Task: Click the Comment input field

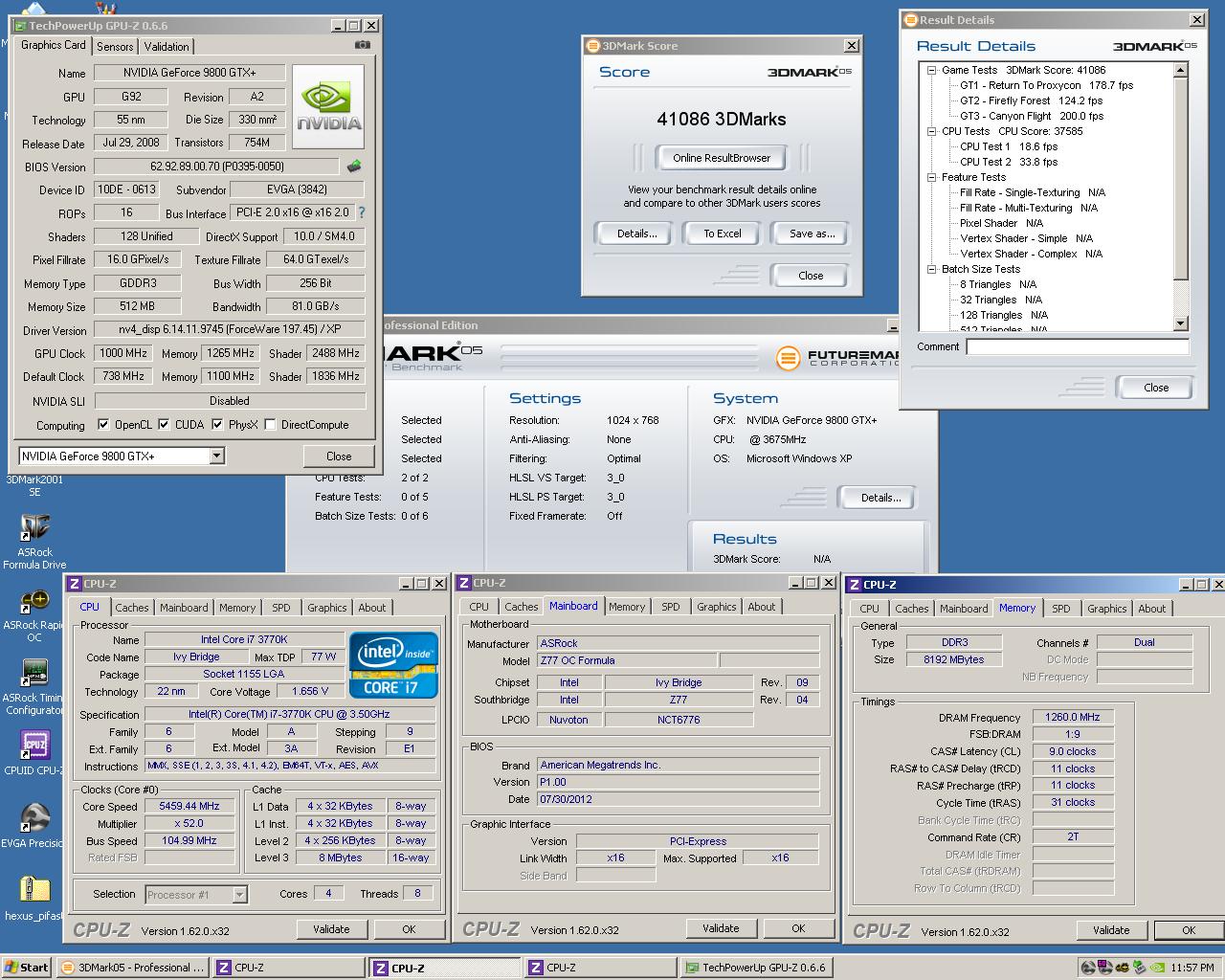Action: click(1077, 347)
